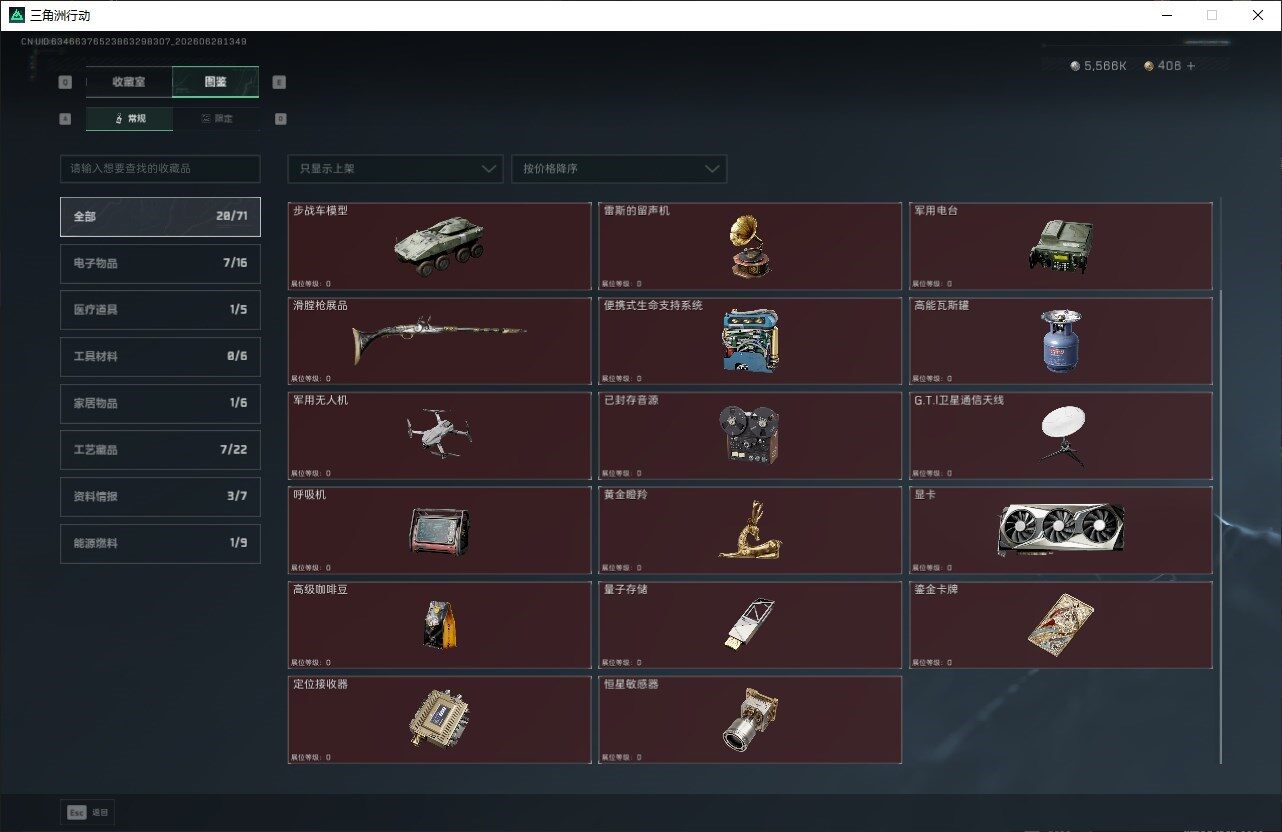The height and width of the screenshot is (832, 1282).
Task: Click the D key hint beside 限定
Action: click(280, 118)
